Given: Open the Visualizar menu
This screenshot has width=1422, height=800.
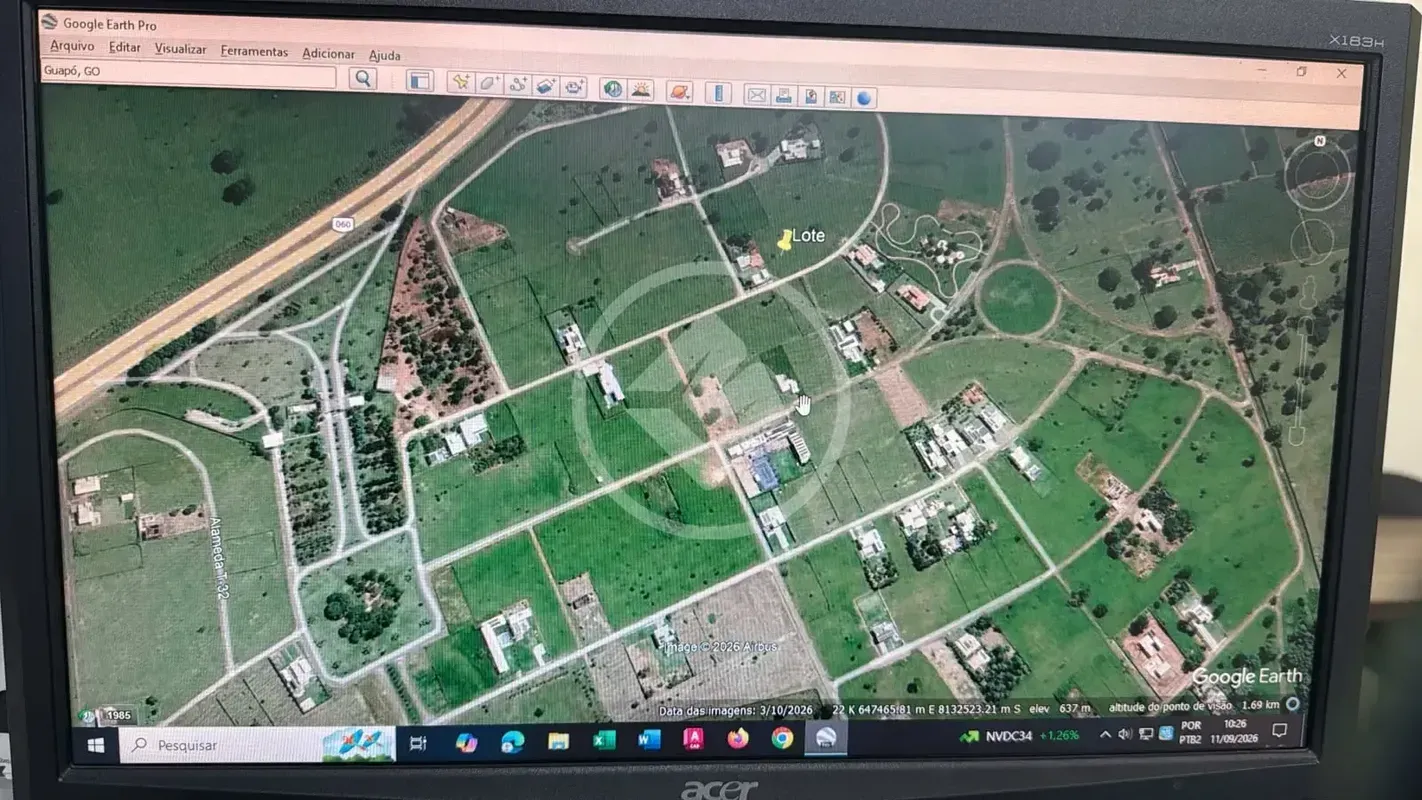Looking at the screenshot, I should pos(181,49).
